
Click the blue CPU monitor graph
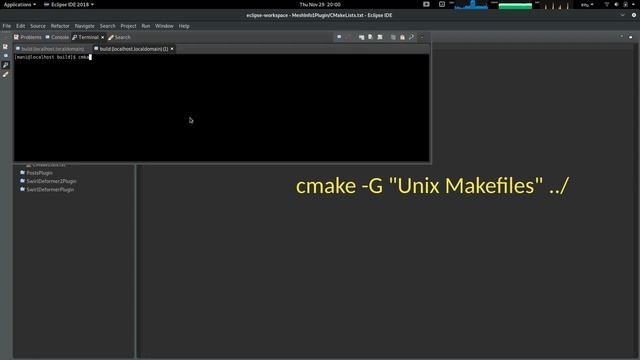click(x=471, y=4)
